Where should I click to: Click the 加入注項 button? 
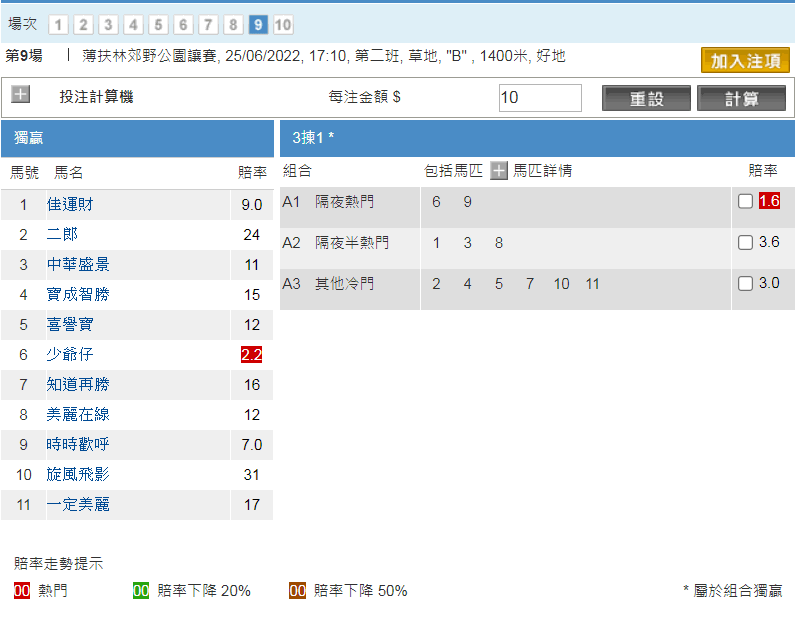coord(745,60)
